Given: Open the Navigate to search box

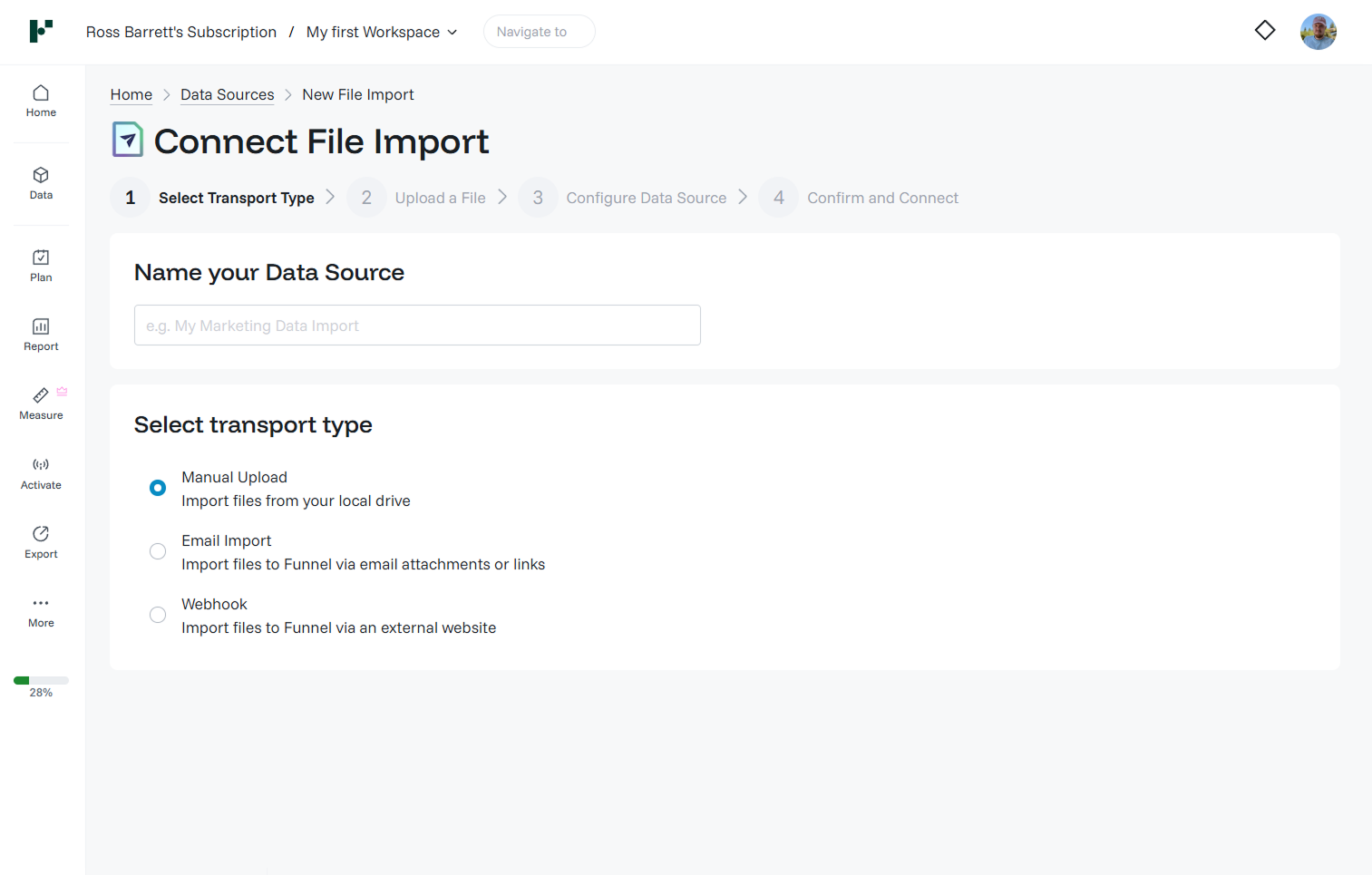Looking at the screenshot, I should (x=540, y=32).
